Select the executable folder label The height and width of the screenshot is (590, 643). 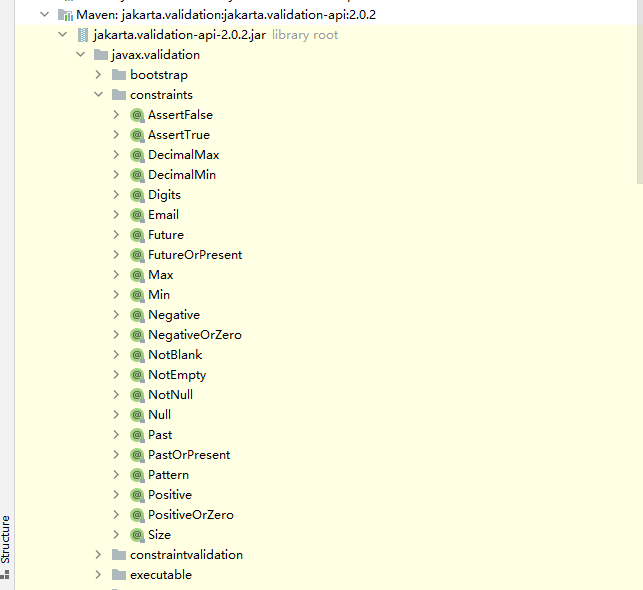click(161, 575)
